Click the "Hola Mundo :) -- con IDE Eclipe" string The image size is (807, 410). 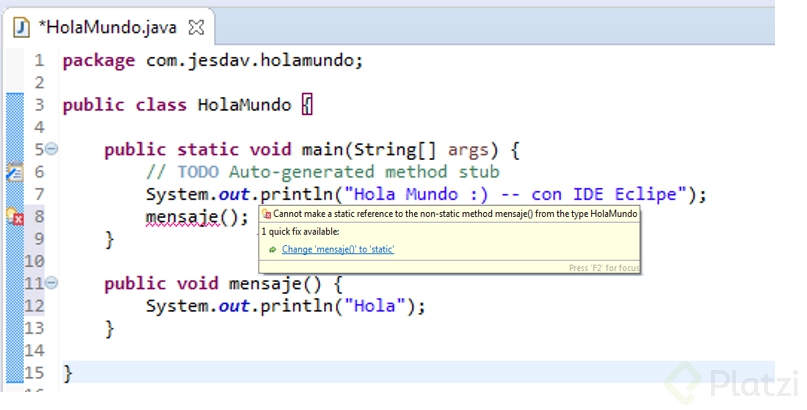point(516,194)
